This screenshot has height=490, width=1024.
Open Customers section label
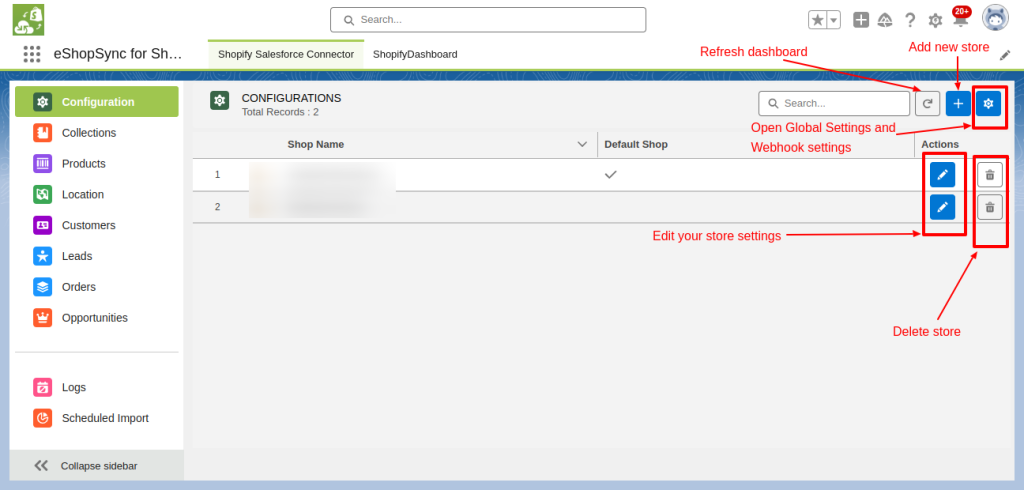pyautogui.click(x=89, y=225)
